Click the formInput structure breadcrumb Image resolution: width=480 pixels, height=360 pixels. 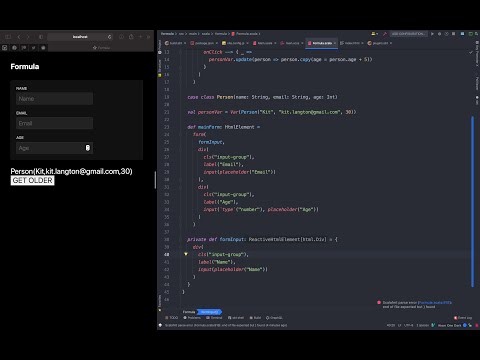pyautogui.click(x=209, y=312)
